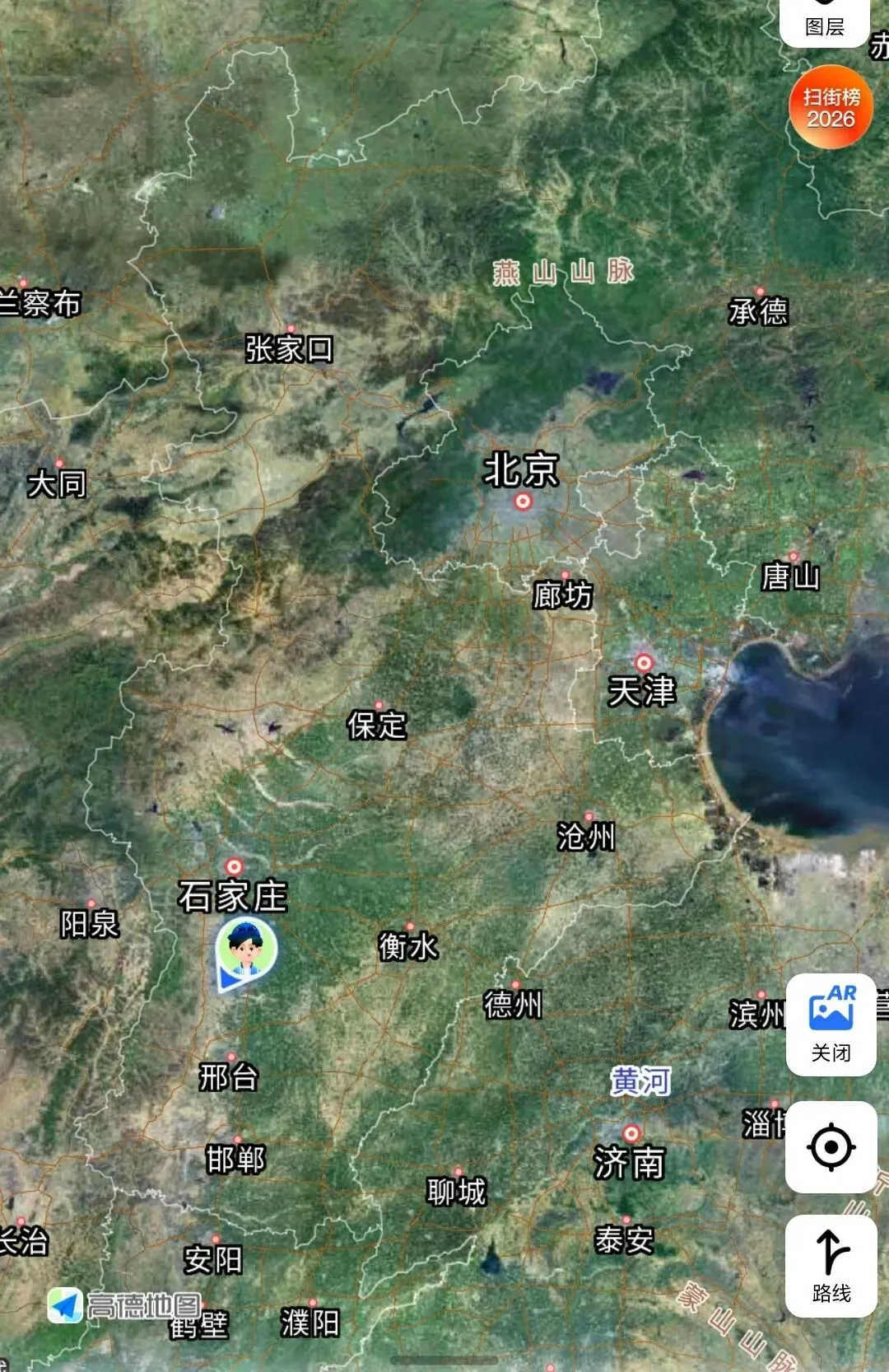Select the 衡水 city label
This screenshot has width=889, height=1372.
[x=408, y=946]
